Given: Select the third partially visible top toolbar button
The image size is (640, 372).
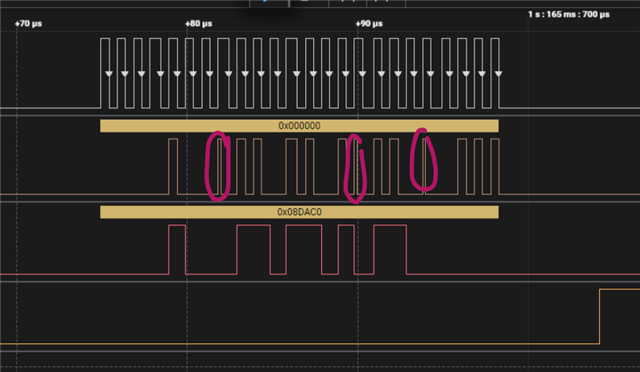Looking at the screenshot, I should point(347,3).
